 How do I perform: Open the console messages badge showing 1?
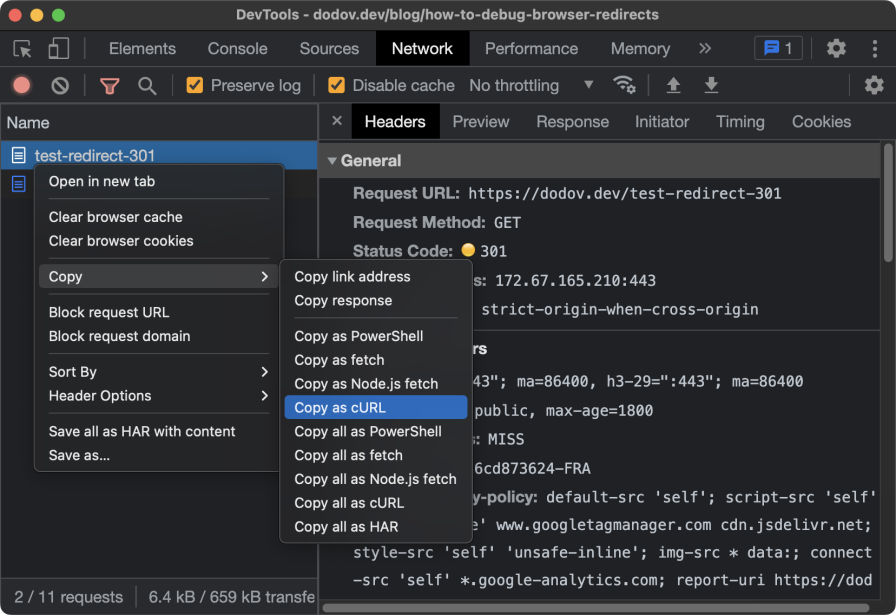pyautogui.click(x=778, y=47)
